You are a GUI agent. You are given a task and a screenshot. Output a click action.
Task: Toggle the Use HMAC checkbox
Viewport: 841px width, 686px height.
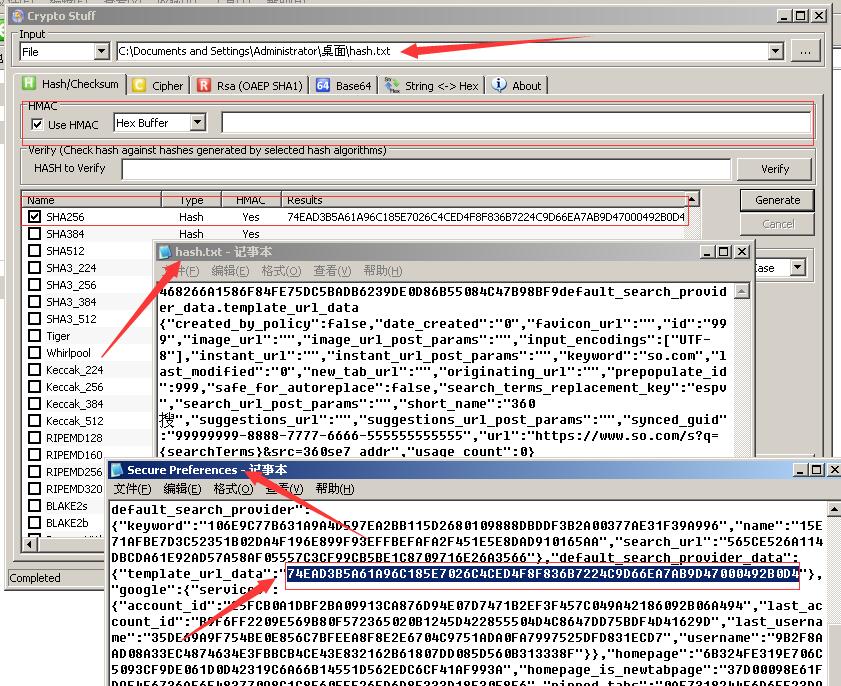37,124
